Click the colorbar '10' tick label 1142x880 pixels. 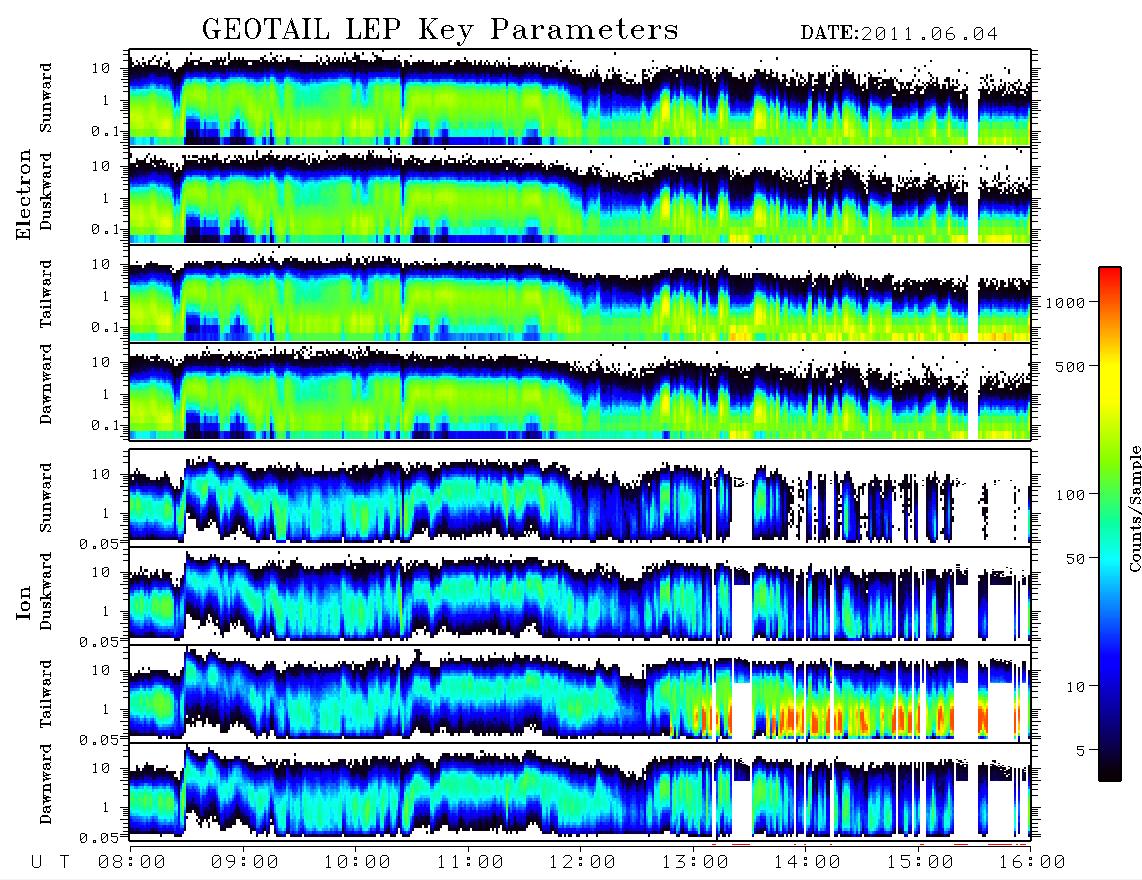[x=1075, y=686]
